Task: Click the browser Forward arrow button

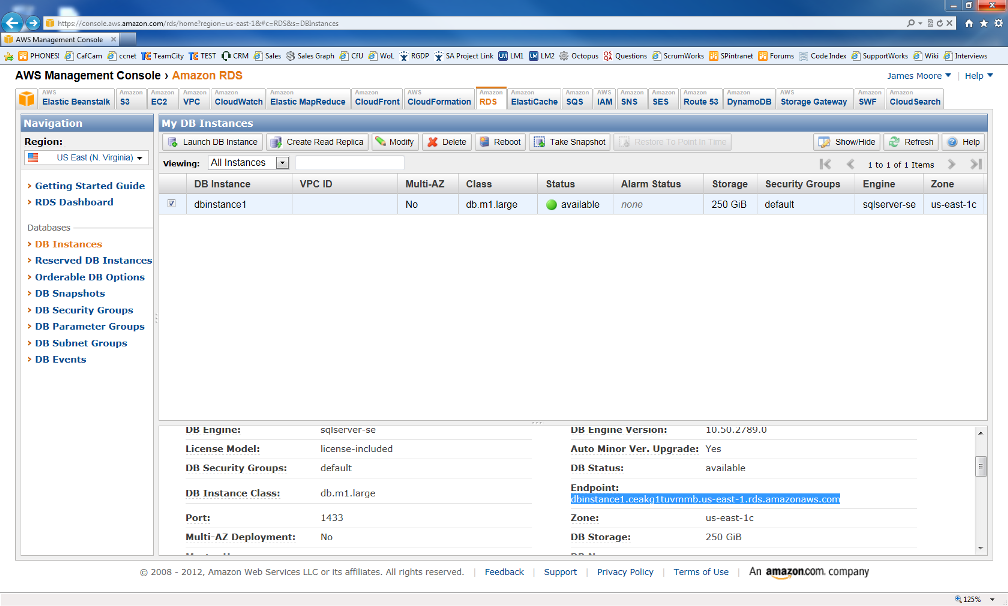Action: coord(33,23)
